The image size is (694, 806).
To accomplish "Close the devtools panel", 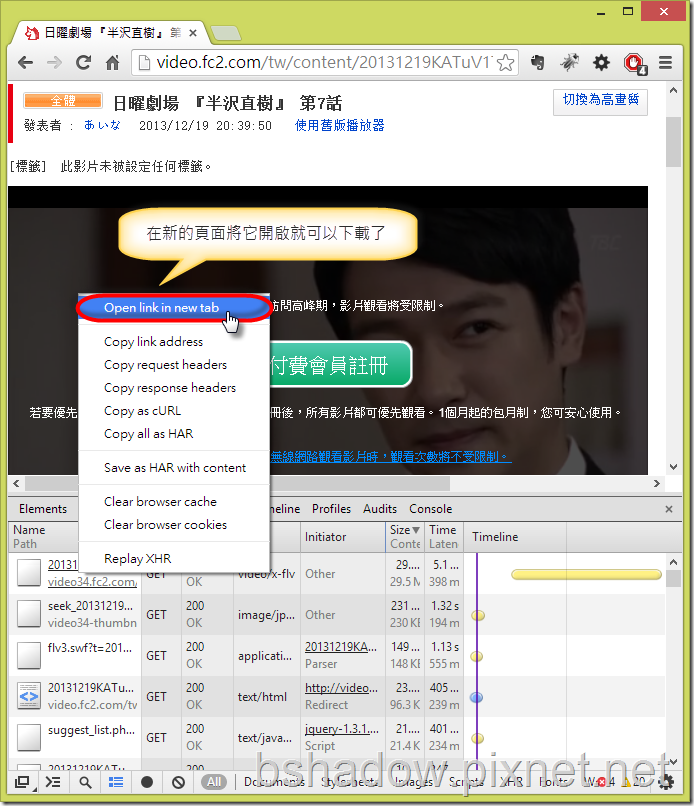I will [x=669, y=509].
